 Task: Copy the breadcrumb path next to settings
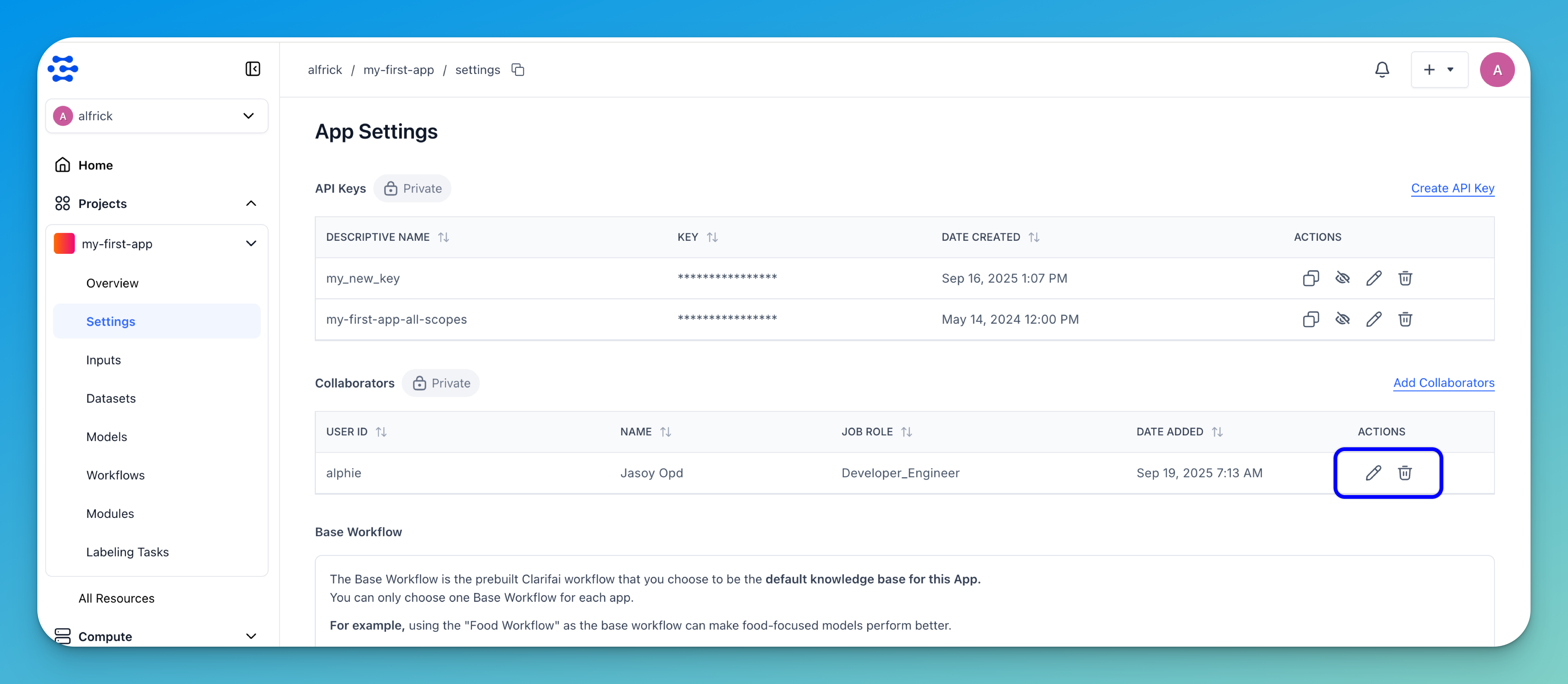pos(518,70)
